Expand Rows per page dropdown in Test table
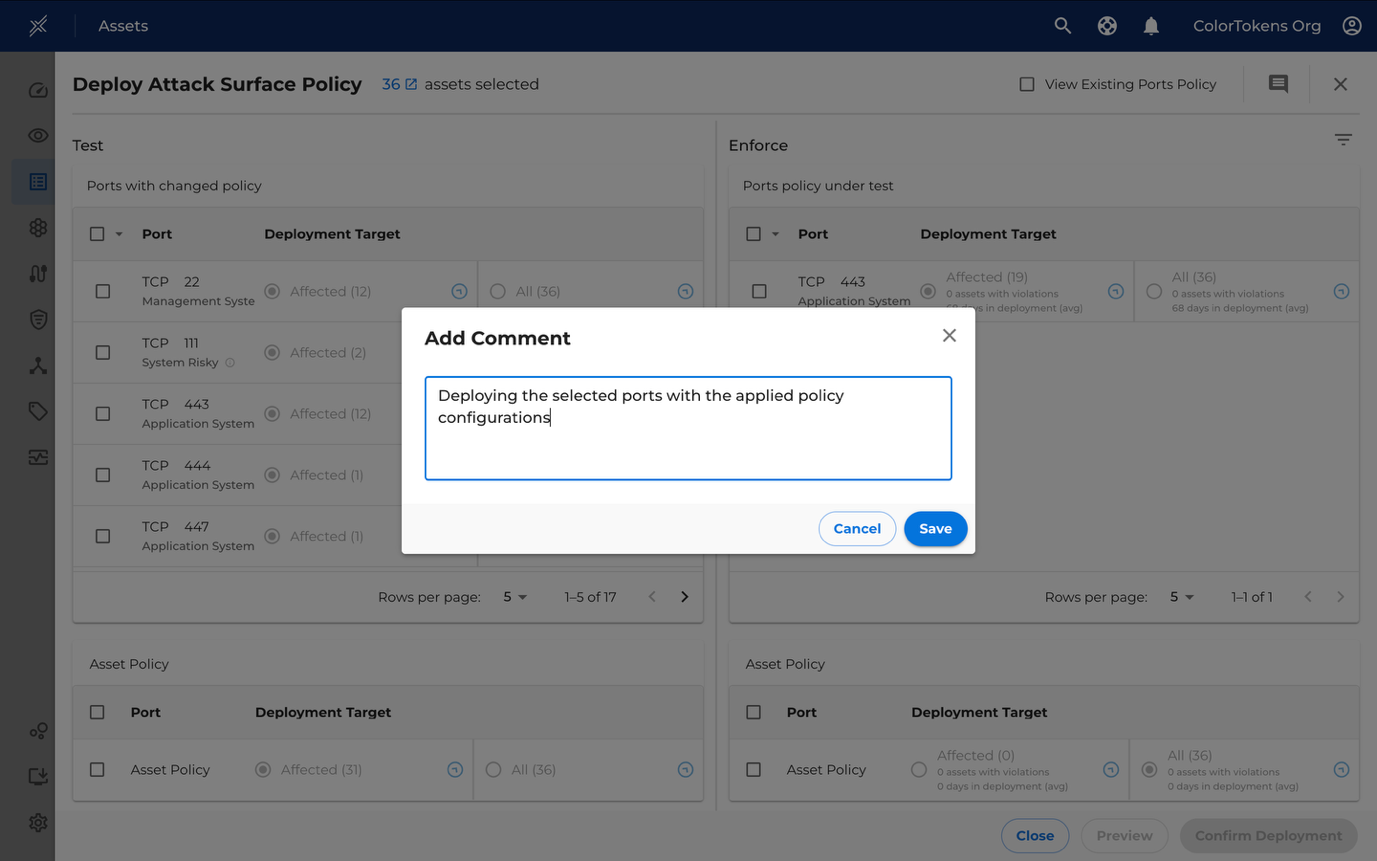The width and height of the screenshot is (1377, 861). pyautogui.click(x=515, y=597)
